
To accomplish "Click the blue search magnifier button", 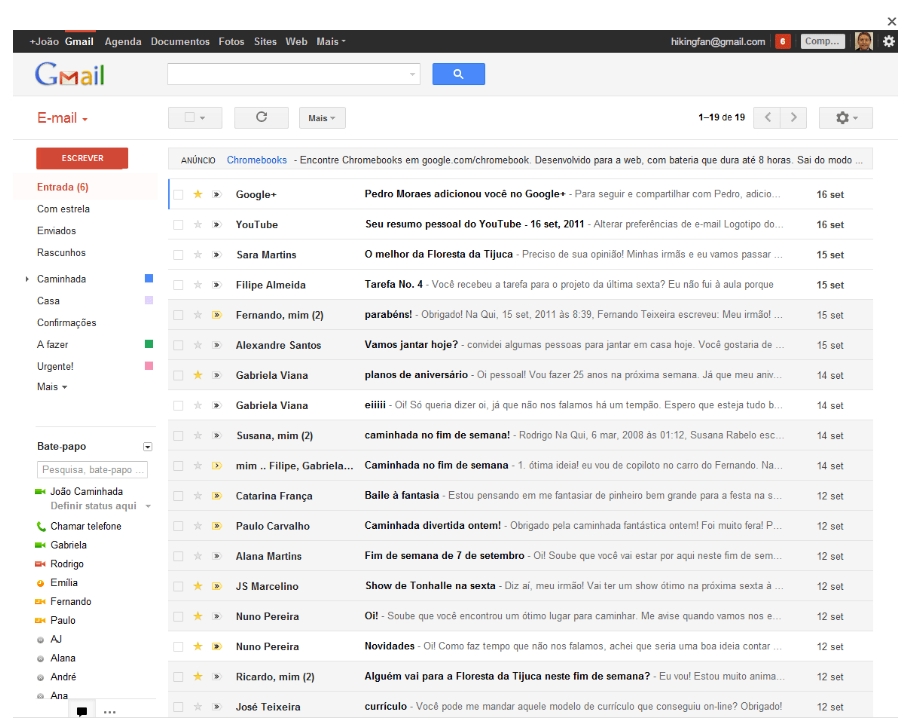I will (458, 74).
